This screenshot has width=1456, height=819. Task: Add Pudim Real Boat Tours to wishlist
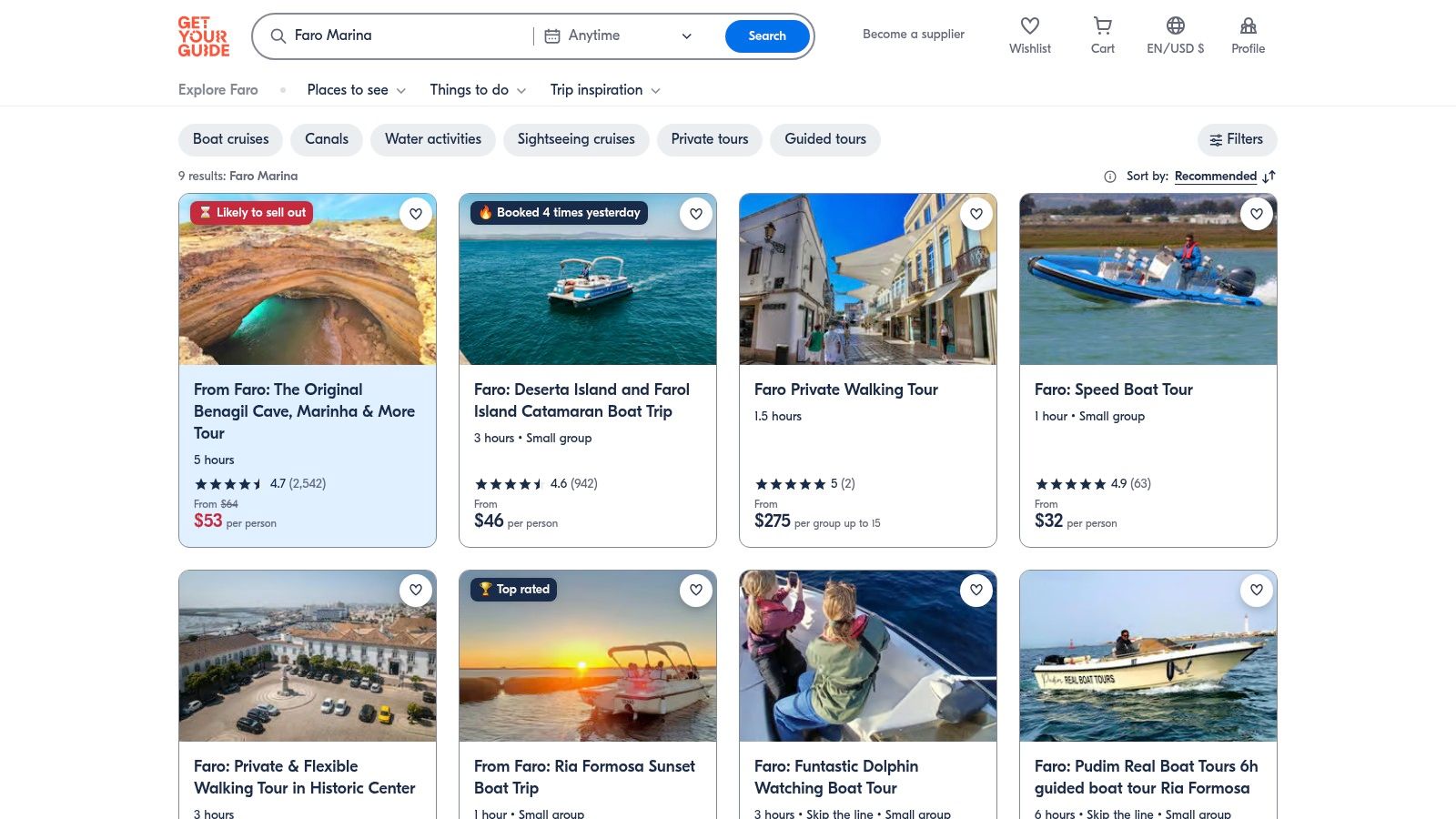click(1257, 590)
